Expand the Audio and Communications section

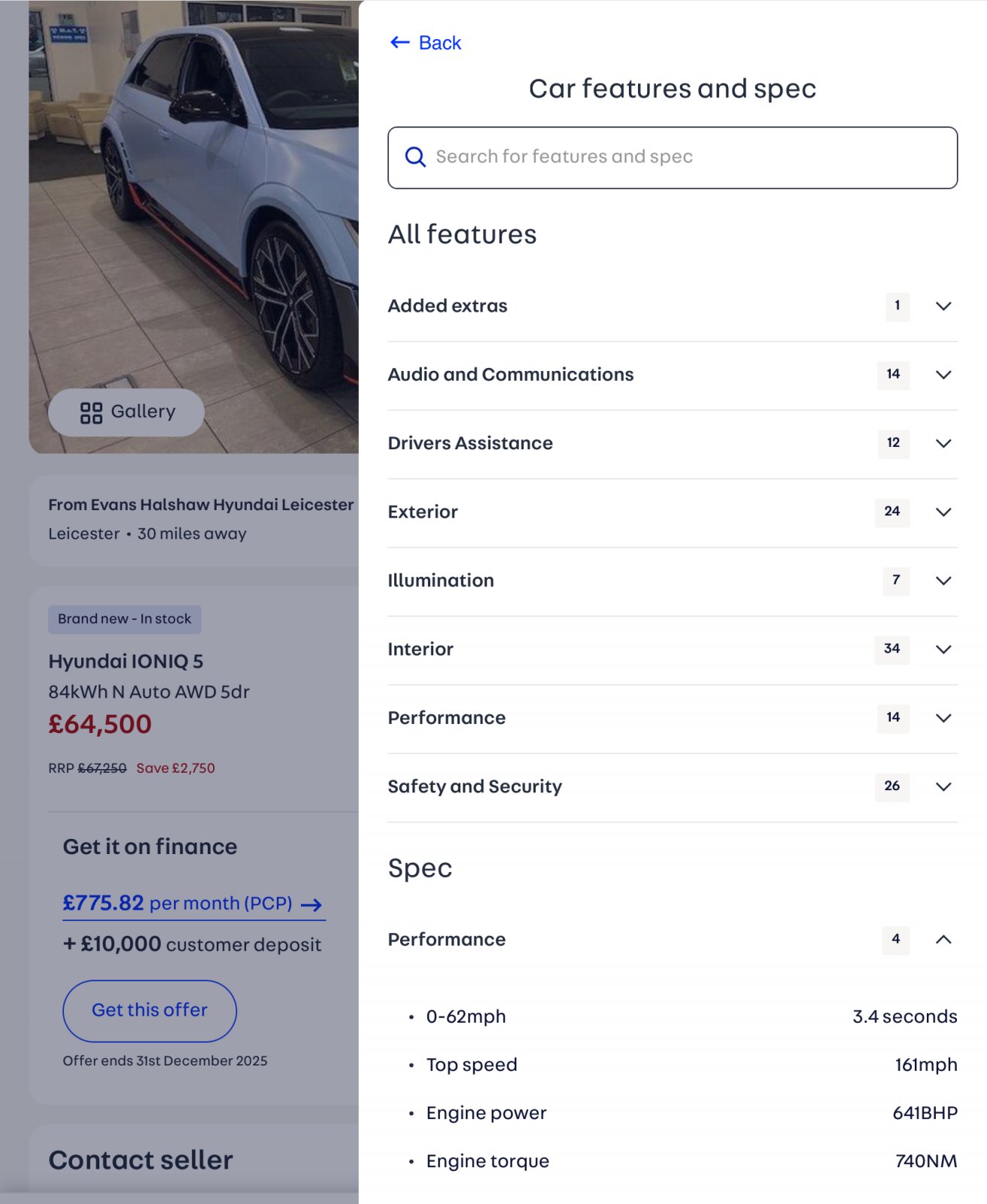click(511, 375)
